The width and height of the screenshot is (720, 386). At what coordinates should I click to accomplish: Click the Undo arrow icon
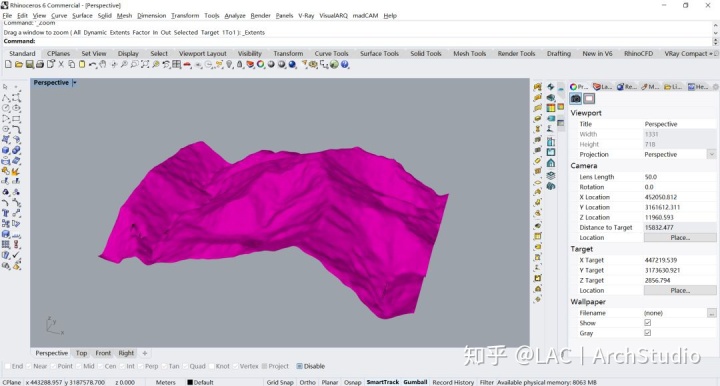(93, 65)
